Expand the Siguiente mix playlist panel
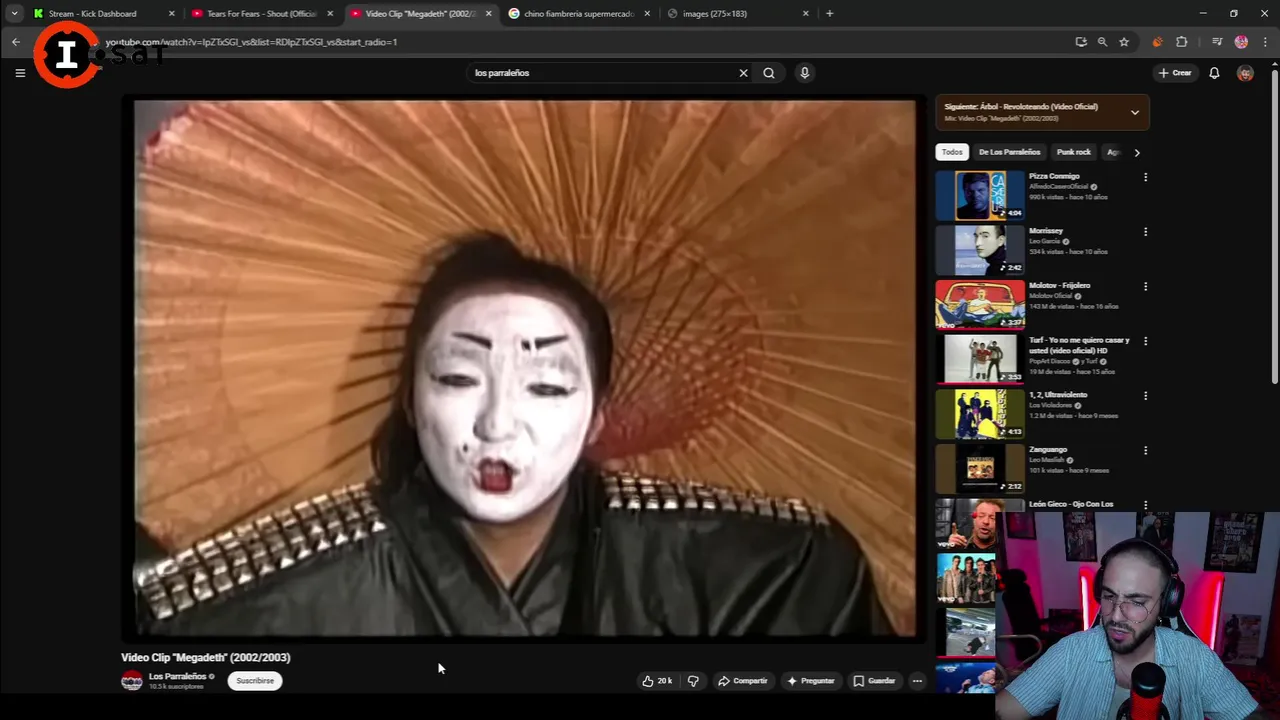This screenshot has height=720, width=1280. (x=1135, y=113)
